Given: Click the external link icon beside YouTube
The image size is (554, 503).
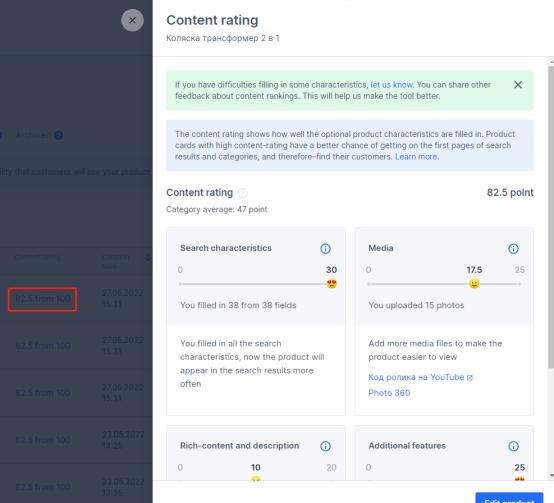Looking at the screenshot, I should point(470,378).
